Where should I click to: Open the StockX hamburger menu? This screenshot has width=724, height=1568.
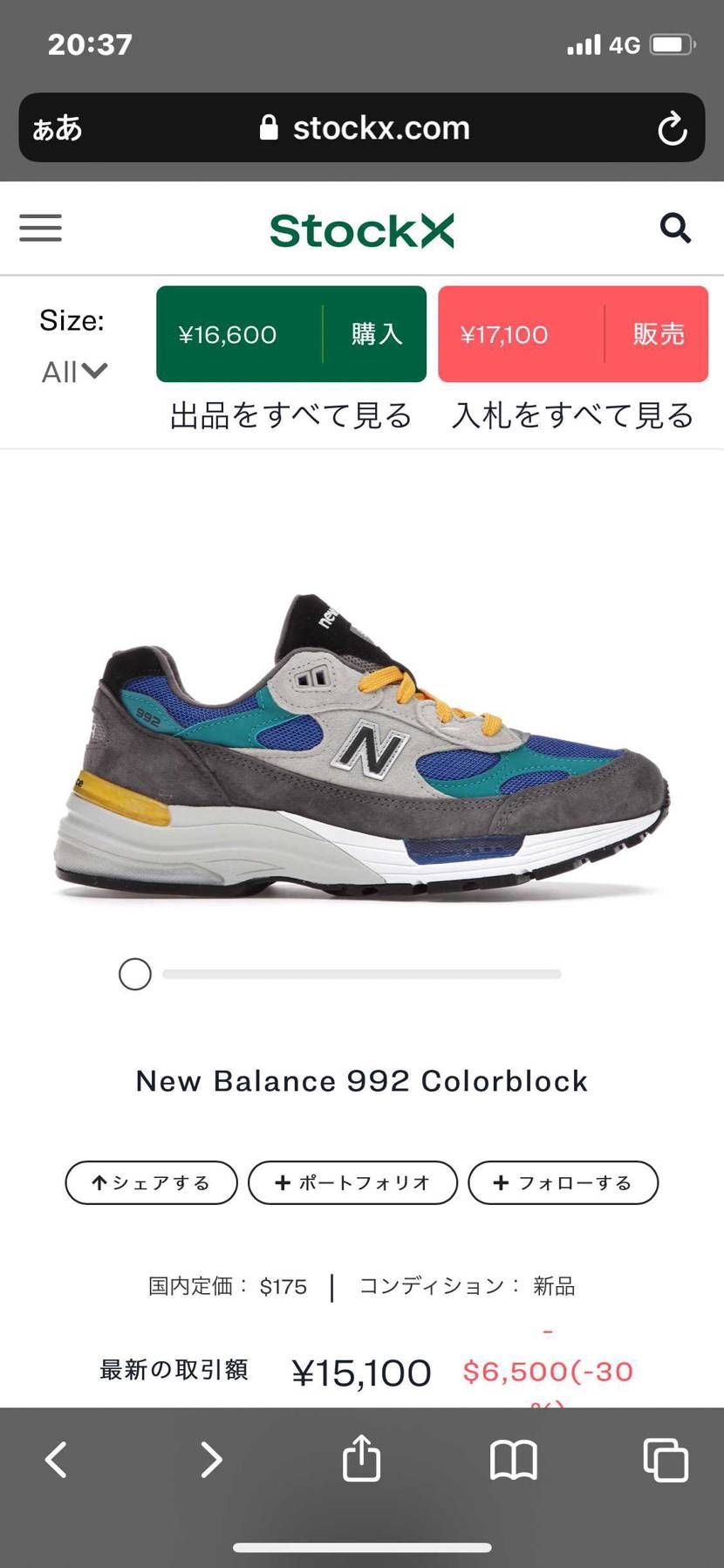coord(41,229)
